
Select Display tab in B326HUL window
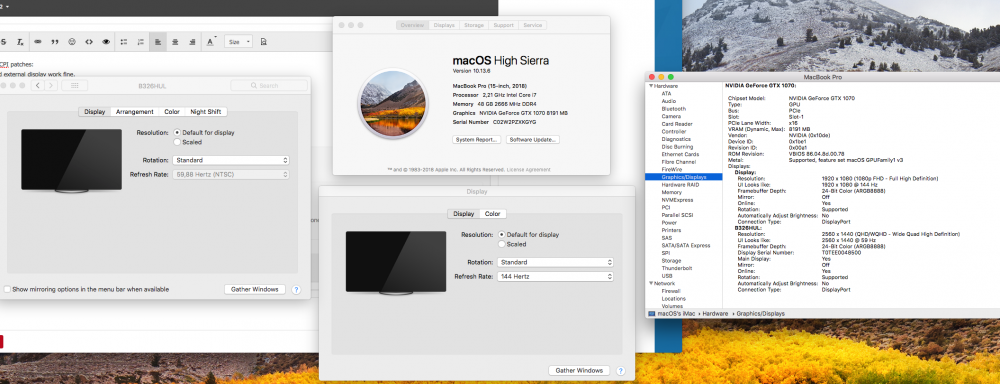coord(94,112)
